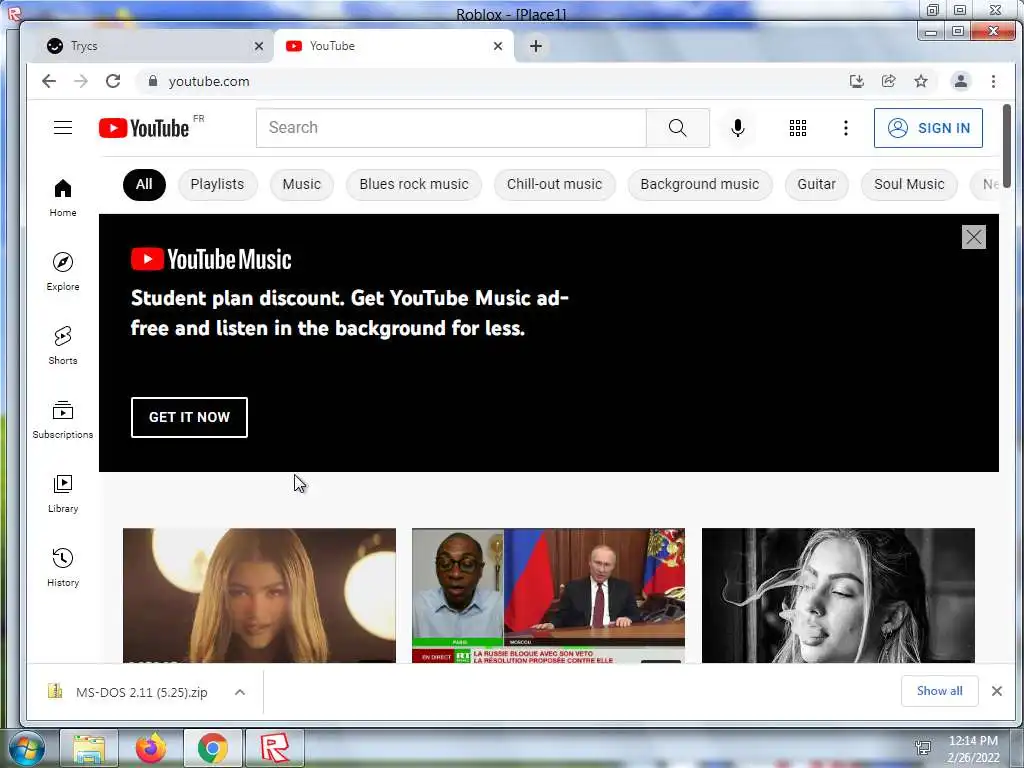Select the Guitar filter chip

coord(816,185)
